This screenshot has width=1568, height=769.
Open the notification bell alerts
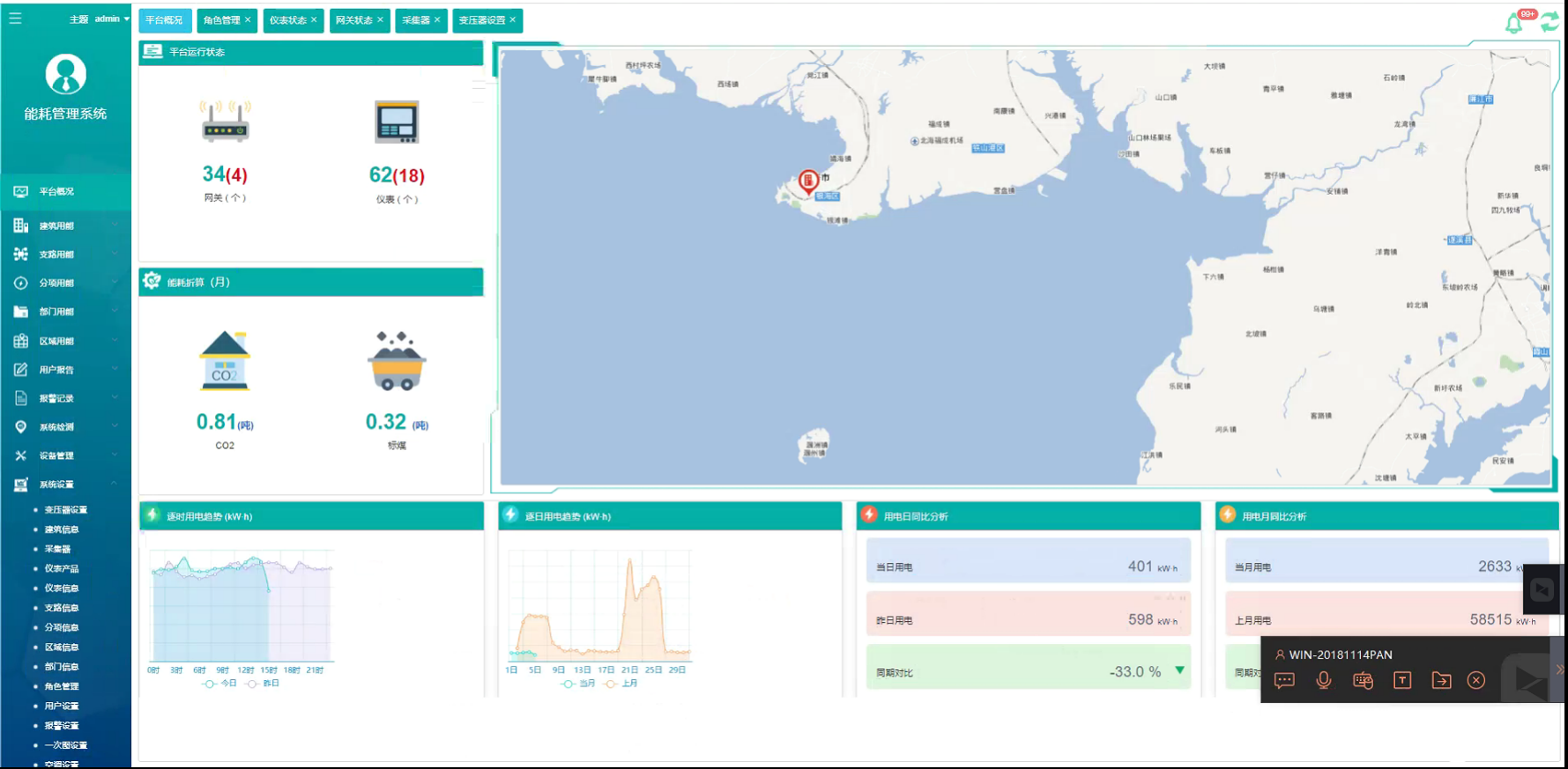click(x=1514, y=23)
